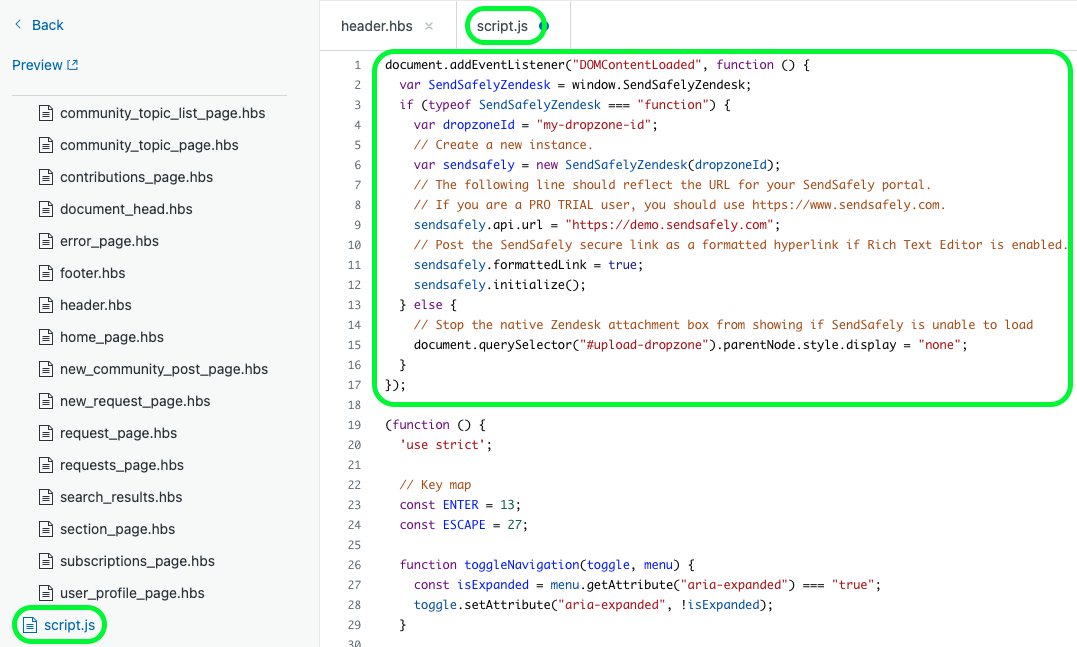Click the file icon of request_page.hbs
The image size is (1077, 647).
click(46, 433)
